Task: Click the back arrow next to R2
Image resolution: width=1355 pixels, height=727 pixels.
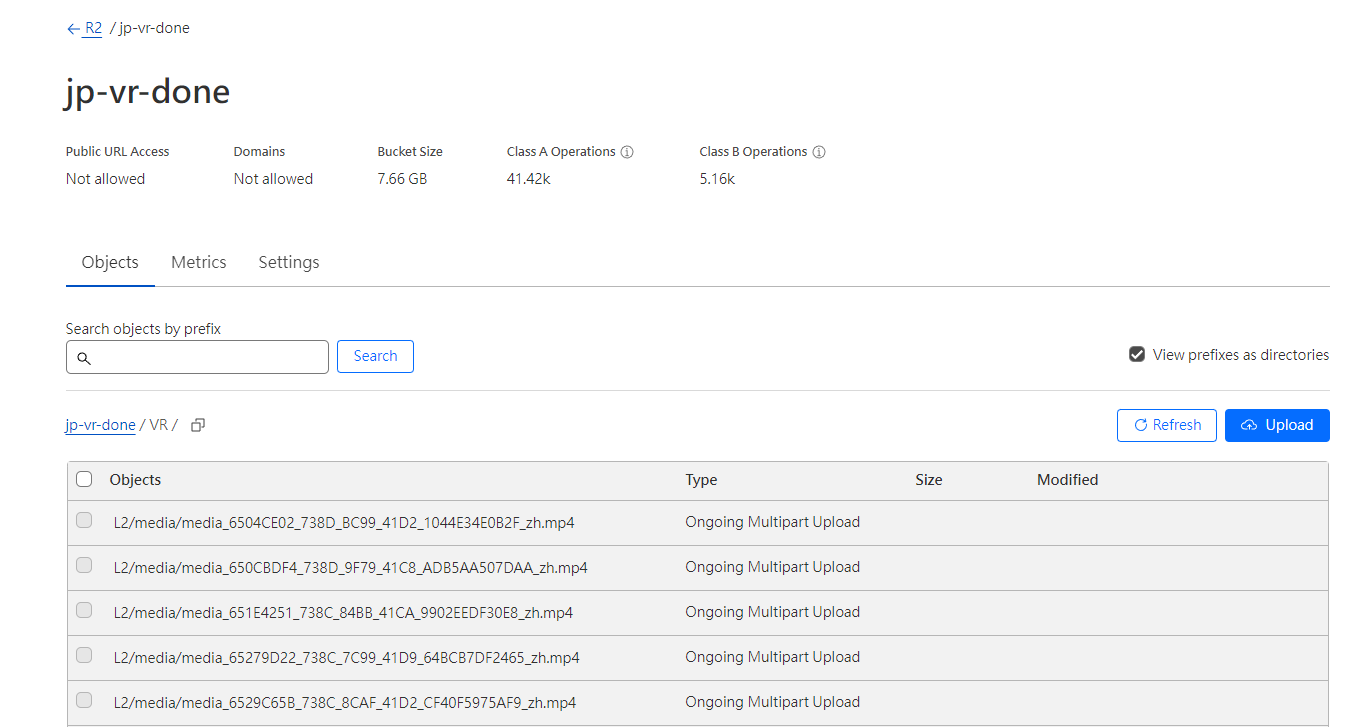Action: (73, 29)
